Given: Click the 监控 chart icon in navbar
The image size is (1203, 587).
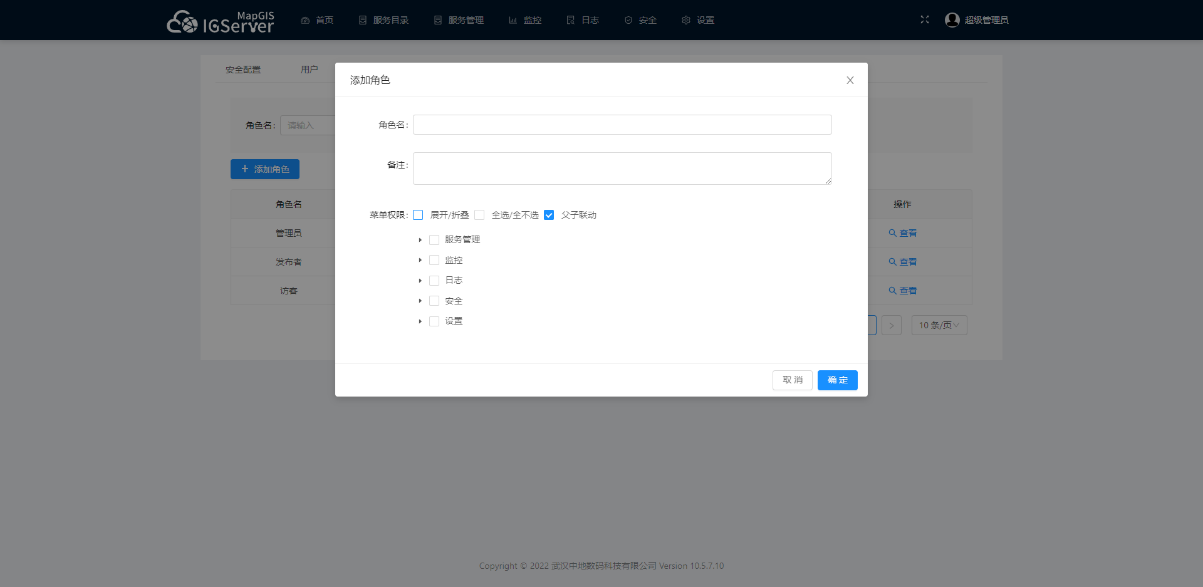Looking at the screenshot, I should point(513,20).
